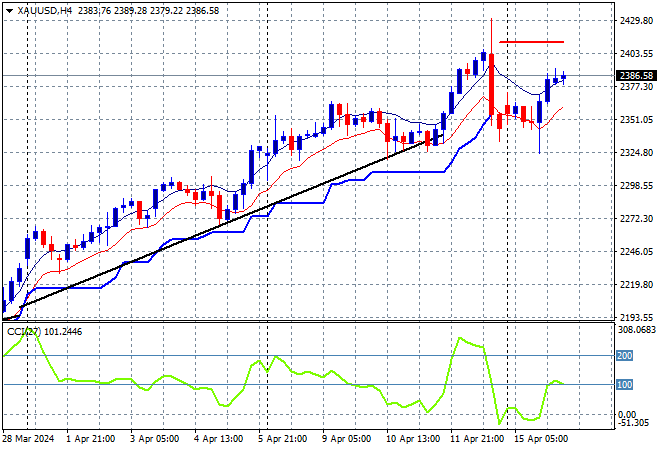Click the CCI 100 level label

click(624, 384)
